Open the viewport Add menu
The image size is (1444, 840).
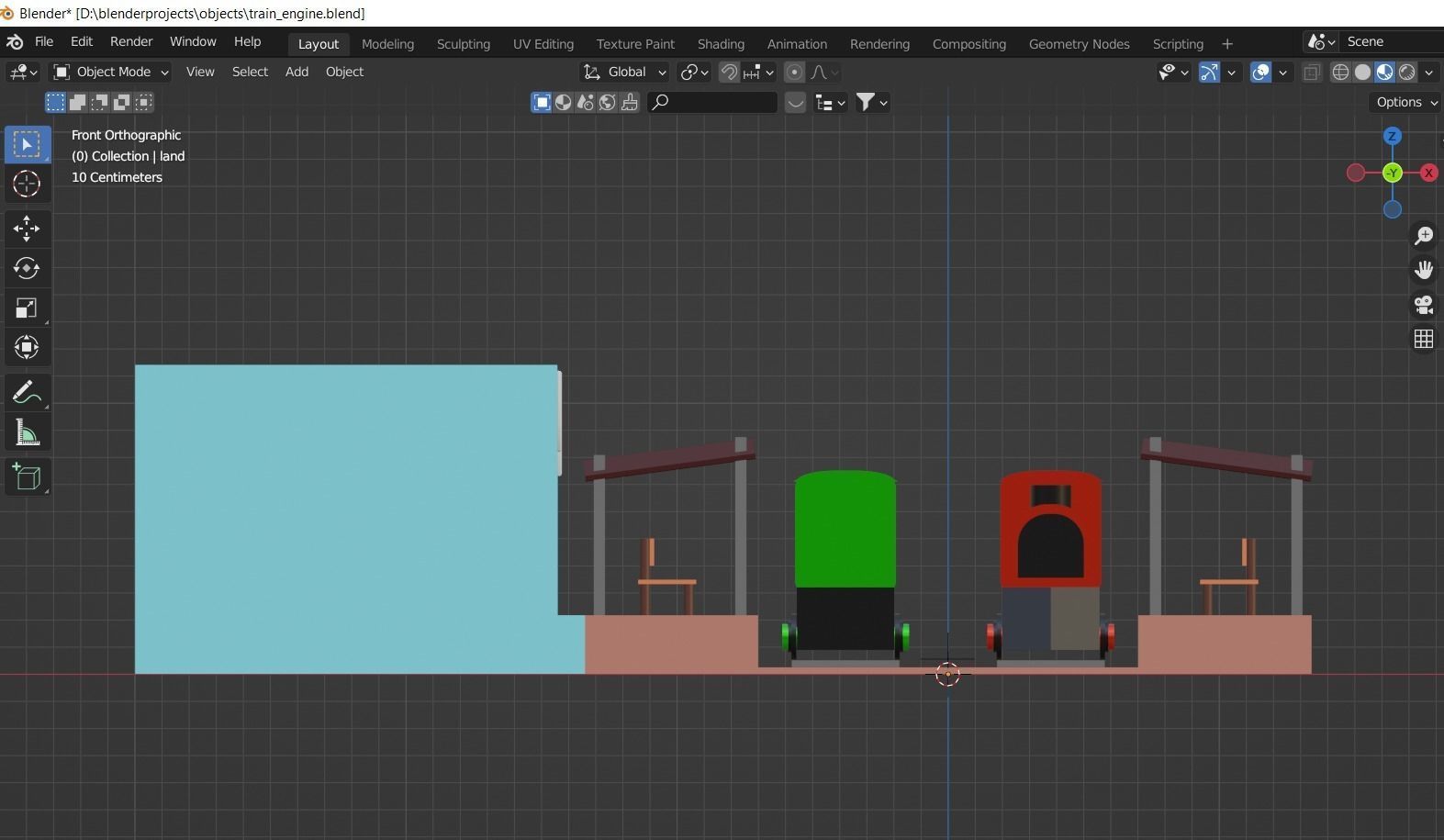coord(297,72)
